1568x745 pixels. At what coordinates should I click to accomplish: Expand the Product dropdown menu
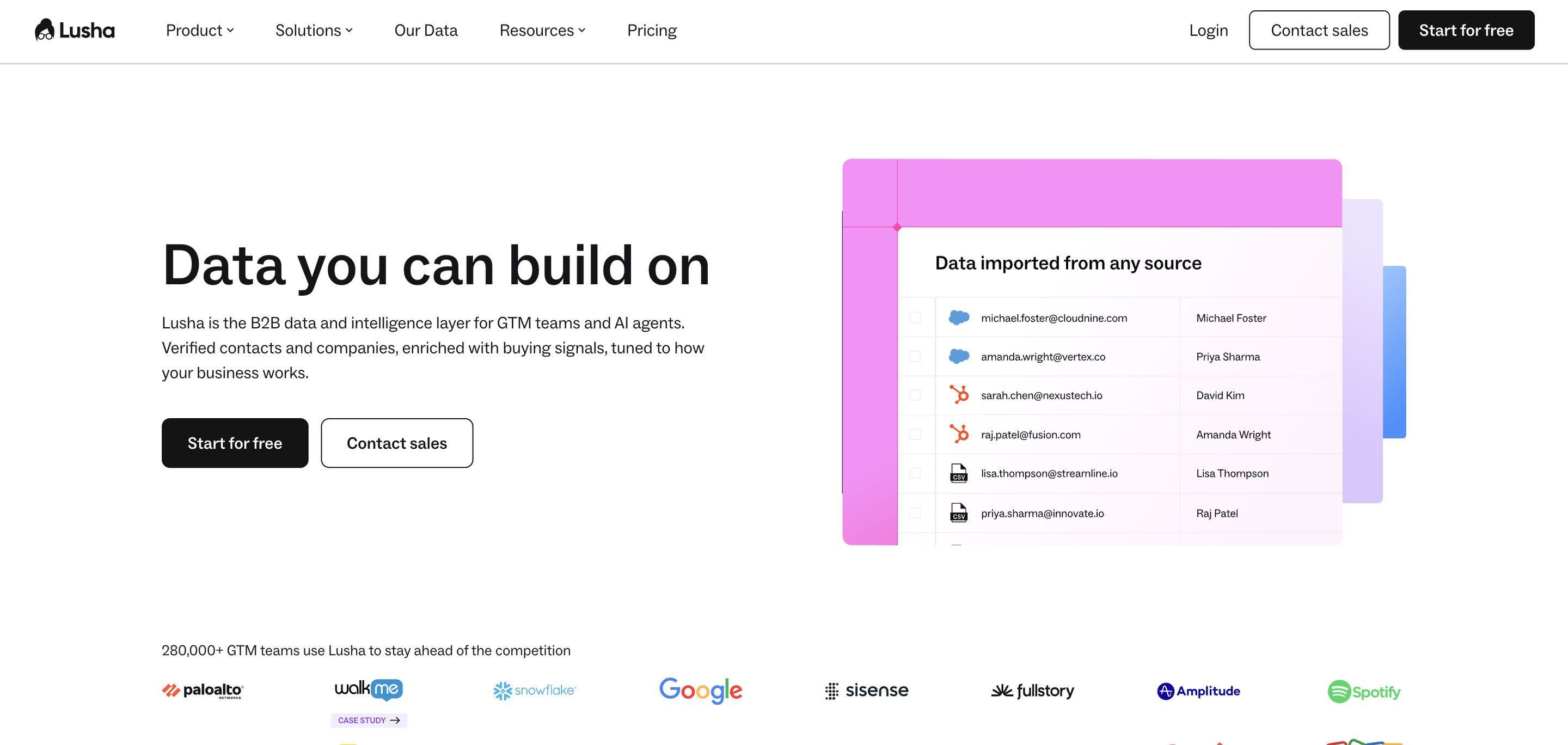click(x=200, y=30)
